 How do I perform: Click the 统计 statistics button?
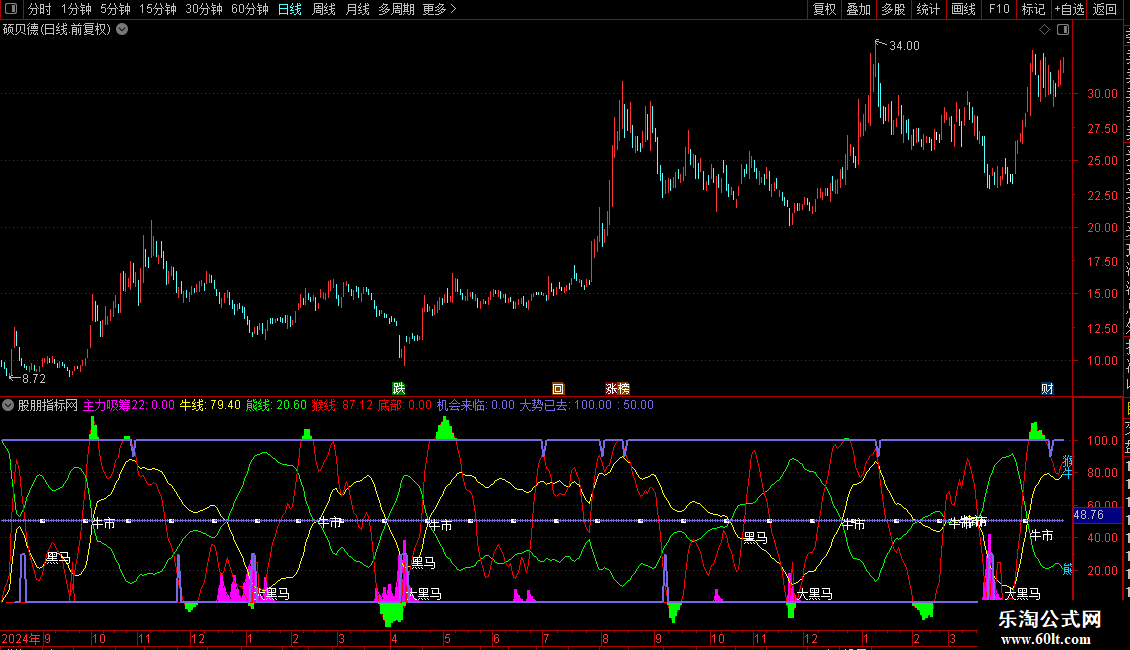click(927, 9)
